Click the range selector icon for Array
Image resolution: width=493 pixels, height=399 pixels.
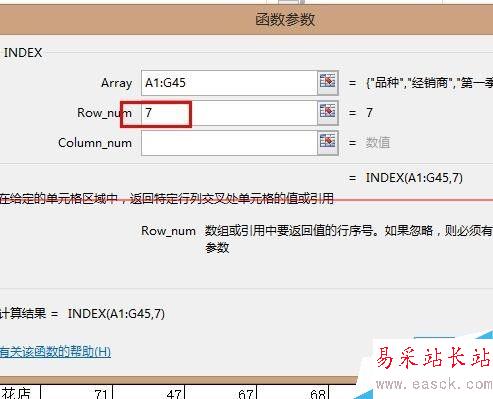(x=328, y=83)
